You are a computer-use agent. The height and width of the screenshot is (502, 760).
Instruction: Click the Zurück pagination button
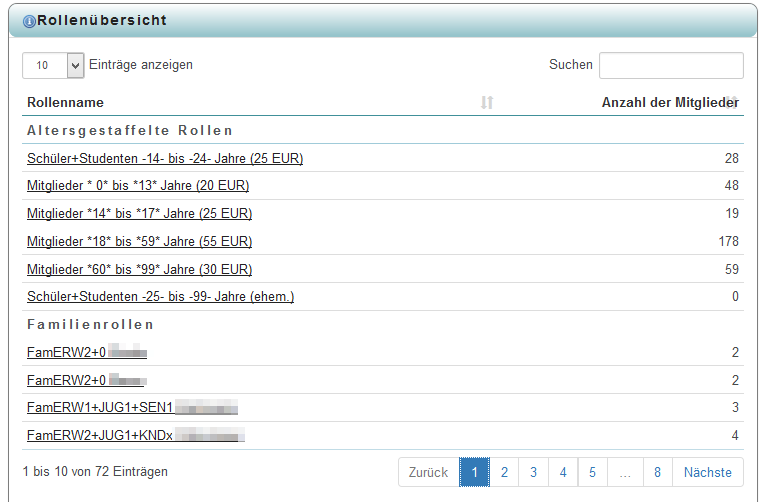pos(429,472)
